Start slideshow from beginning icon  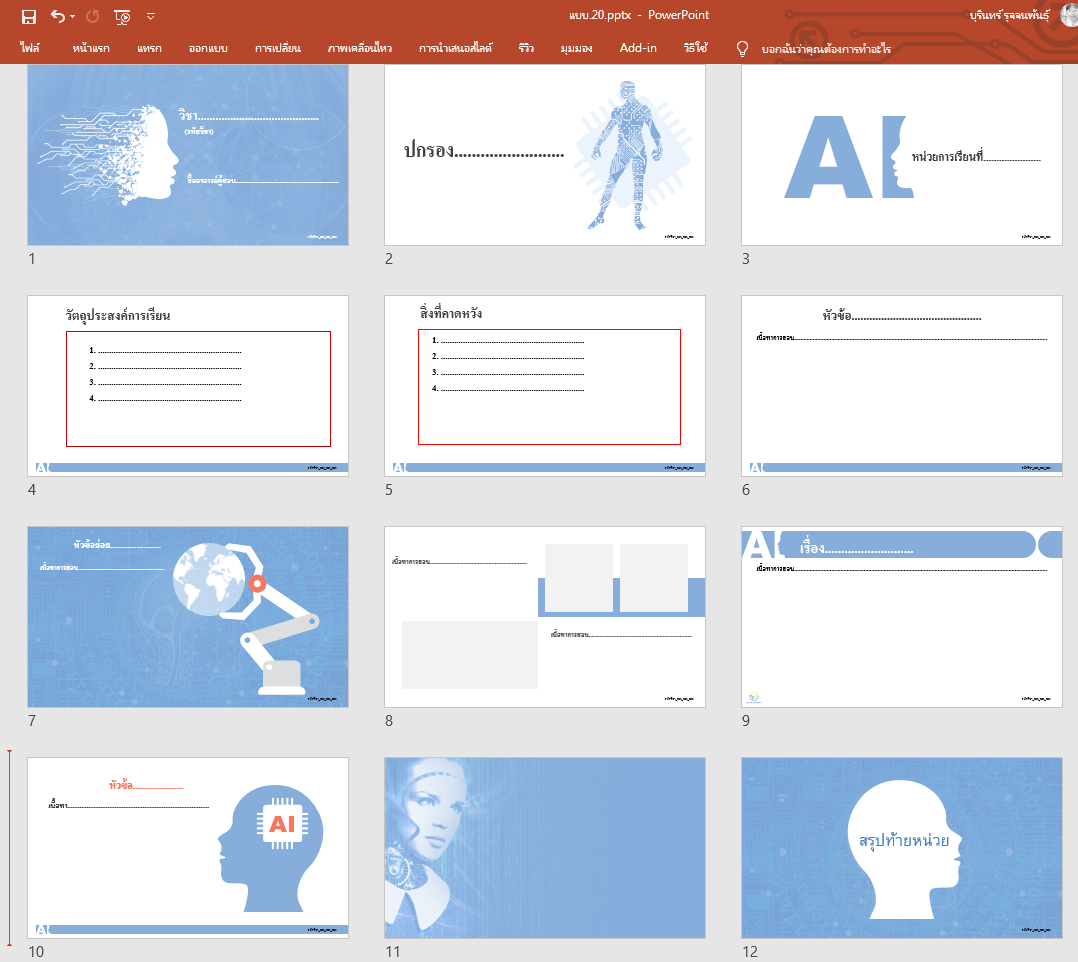click(122, 16)
